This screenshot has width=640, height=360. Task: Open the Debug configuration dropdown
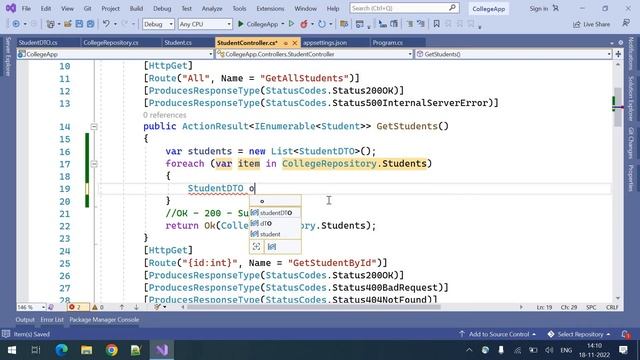tap(158, 24)
